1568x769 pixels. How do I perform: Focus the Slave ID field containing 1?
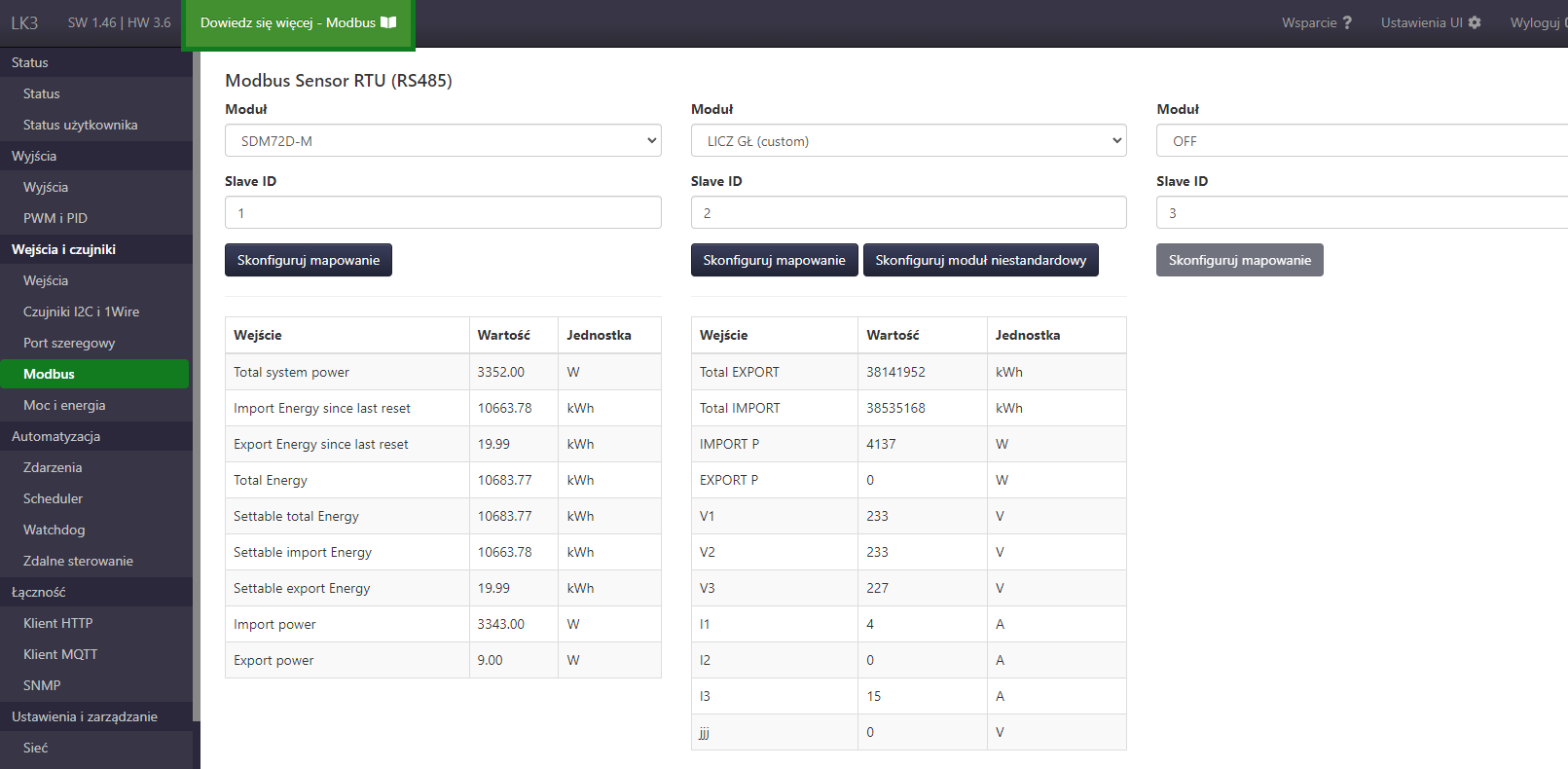pyautogui.click(x=443, y=213)
